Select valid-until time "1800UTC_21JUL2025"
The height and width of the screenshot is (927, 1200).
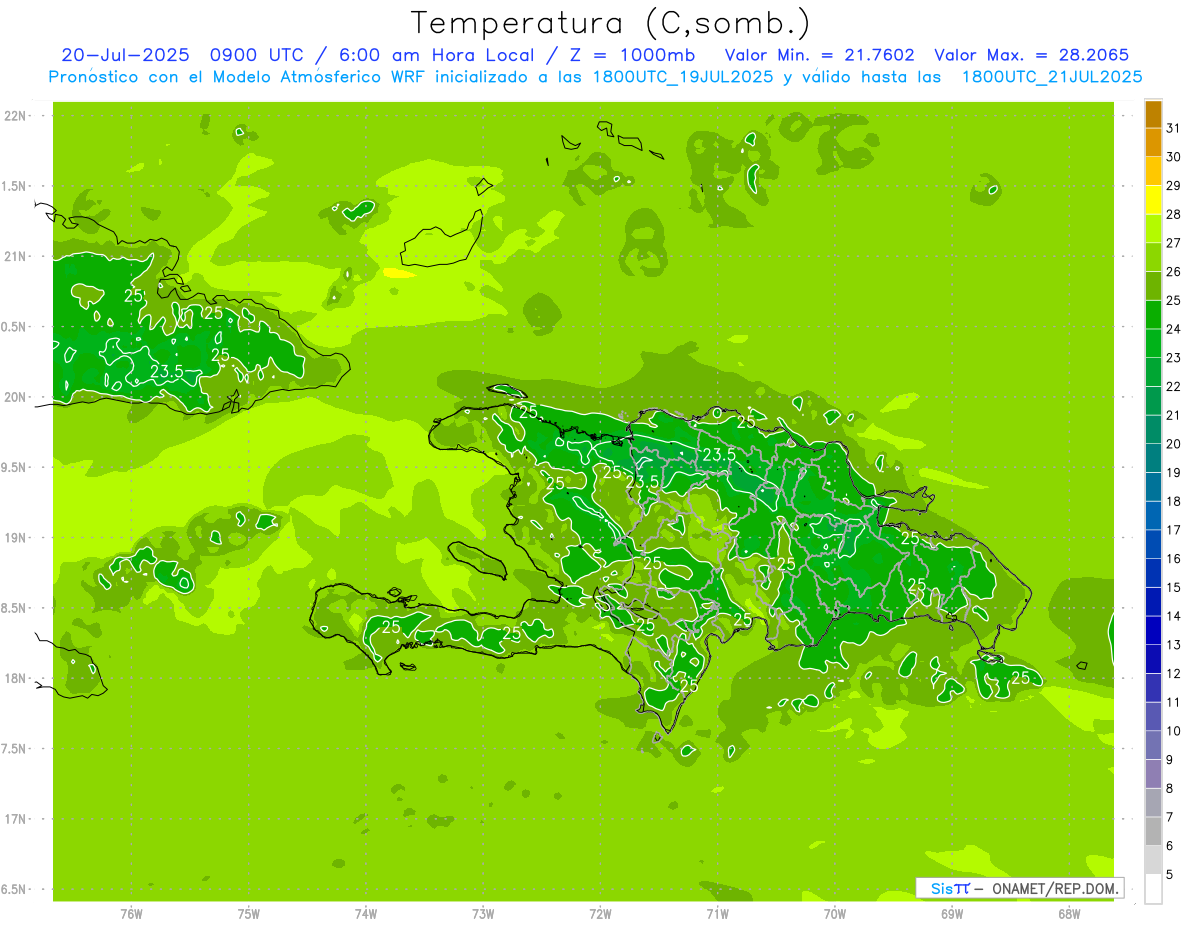[x=1052, y=77]
